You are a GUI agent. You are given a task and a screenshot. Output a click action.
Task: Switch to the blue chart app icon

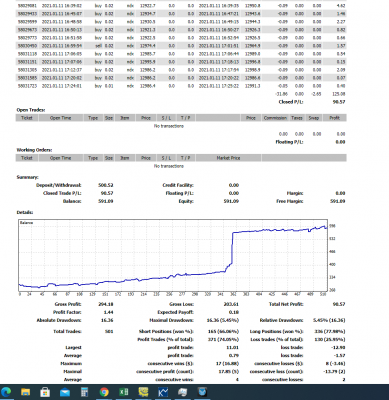click(x=163, y=392)
